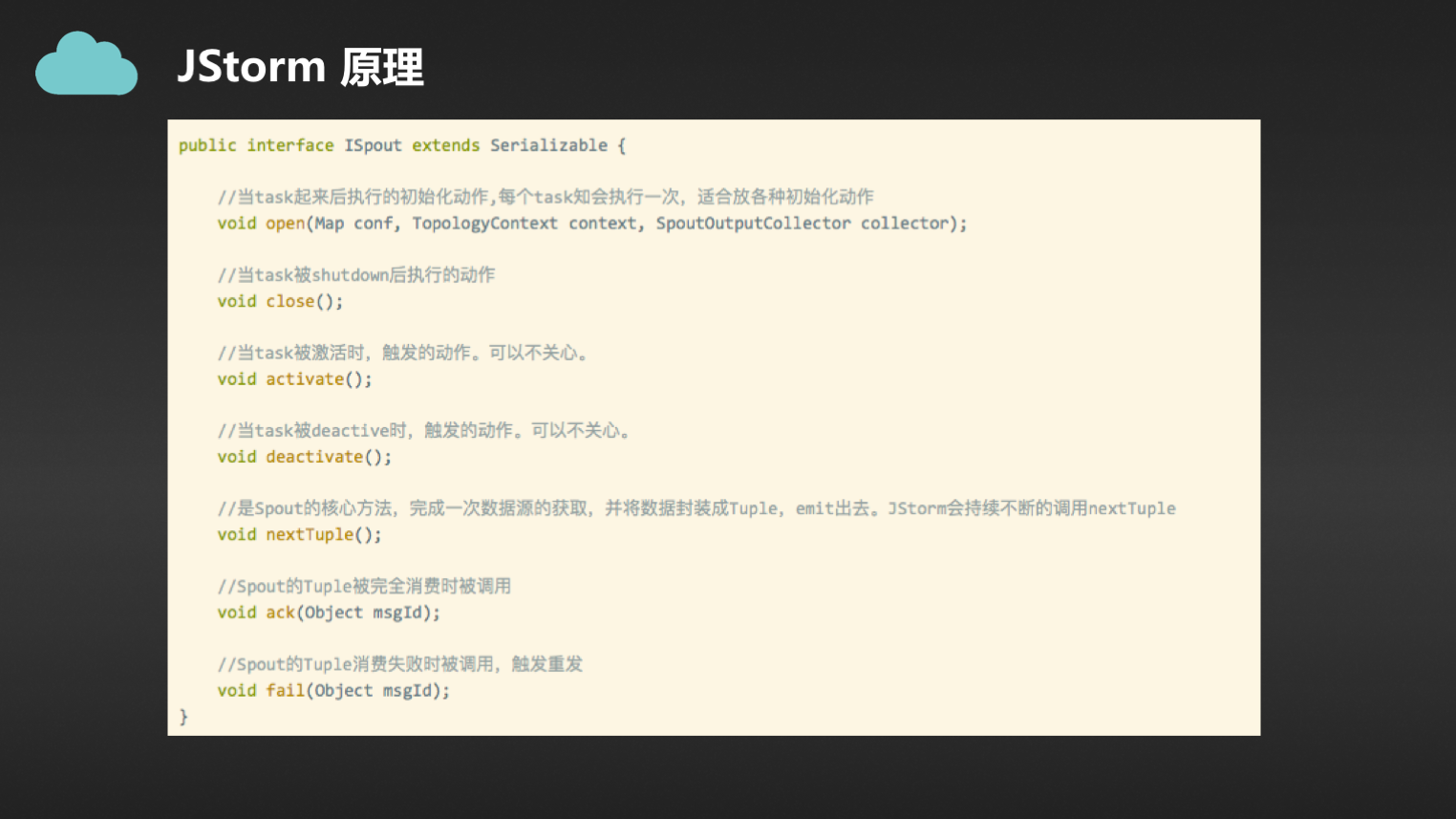Viewport: 1456px width, 819px height.
Task: Click the 'void ack(Object msgId);' line
Action: [329, 613]
